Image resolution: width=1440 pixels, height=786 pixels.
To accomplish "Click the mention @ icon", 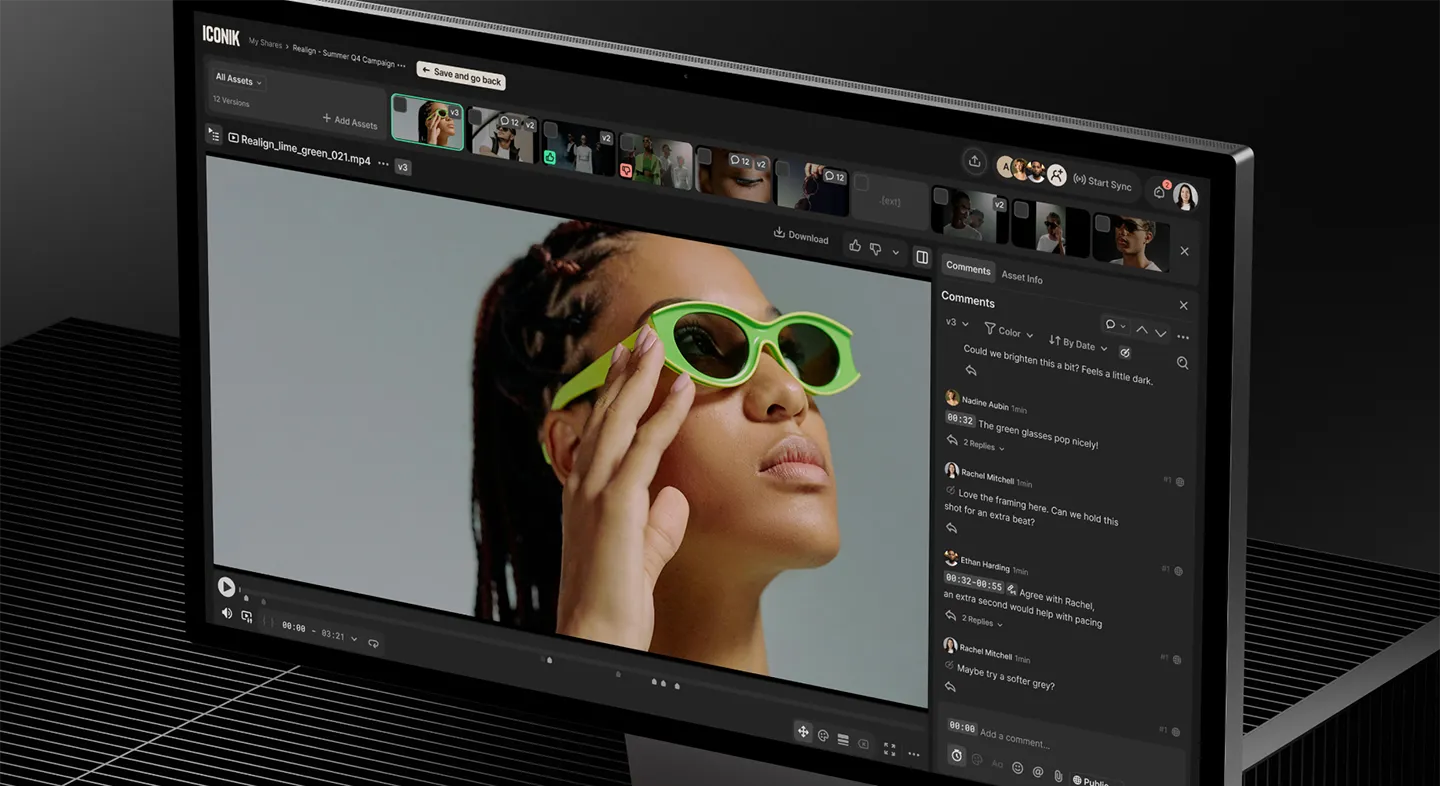I will click(x=1038, y=772).
